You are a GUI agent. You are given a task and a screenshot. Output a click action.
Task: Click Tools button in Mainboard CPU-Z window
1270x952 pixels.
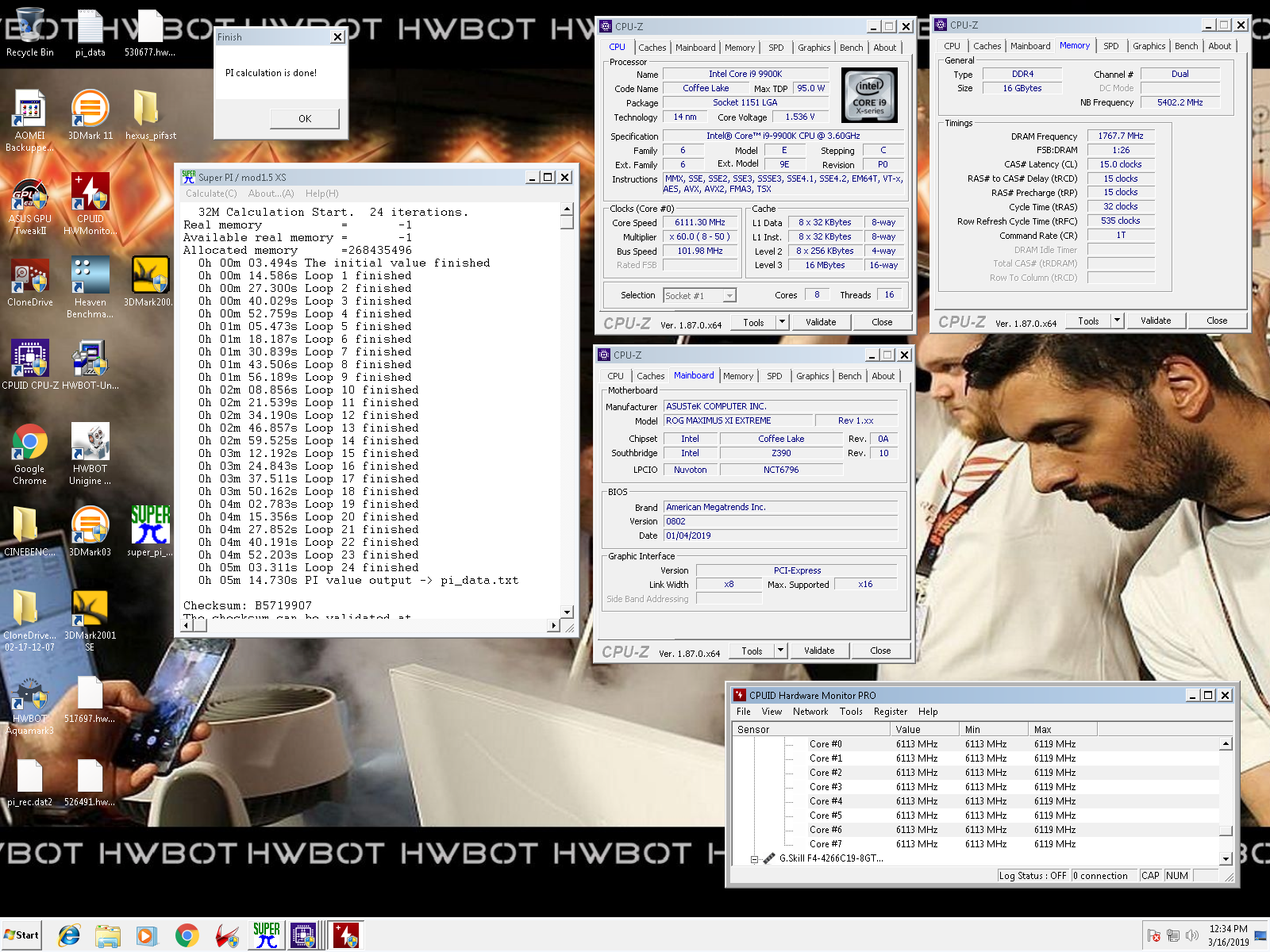pyautogui.click(x=752, y=651)
